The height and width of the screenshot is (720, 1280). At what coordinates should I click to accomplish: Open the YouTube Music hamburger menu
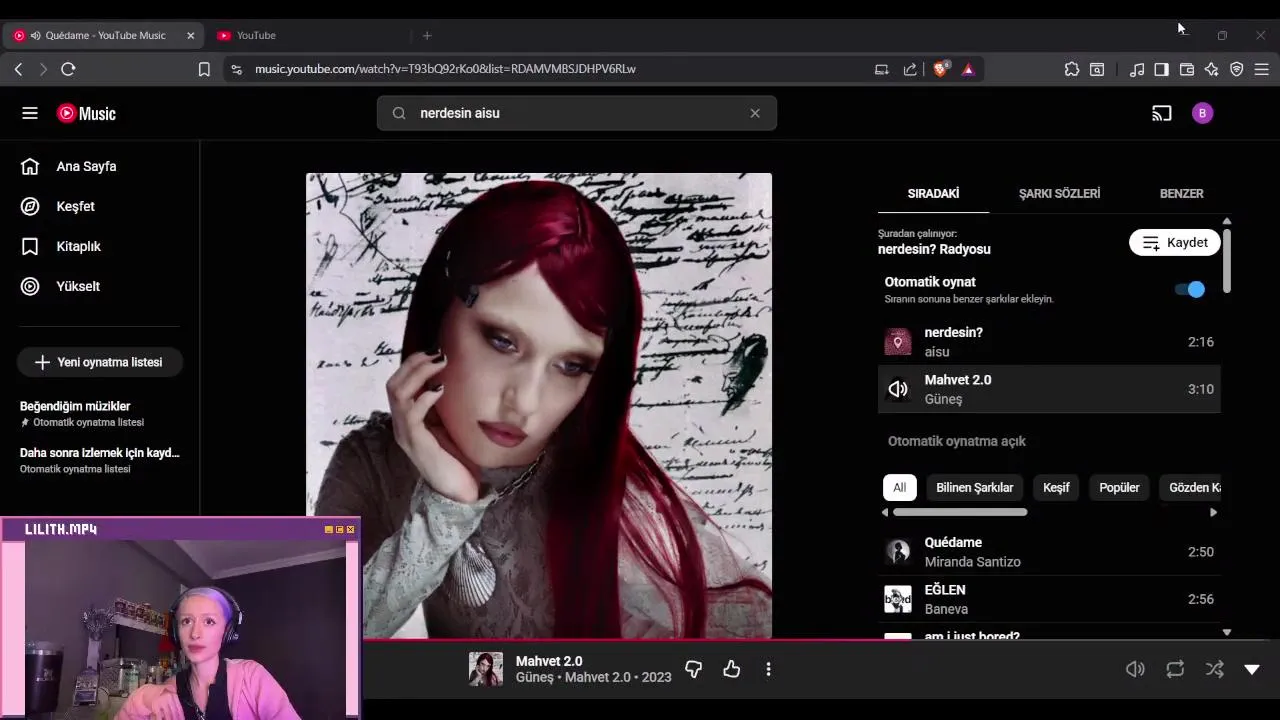[x=30, y=113]
